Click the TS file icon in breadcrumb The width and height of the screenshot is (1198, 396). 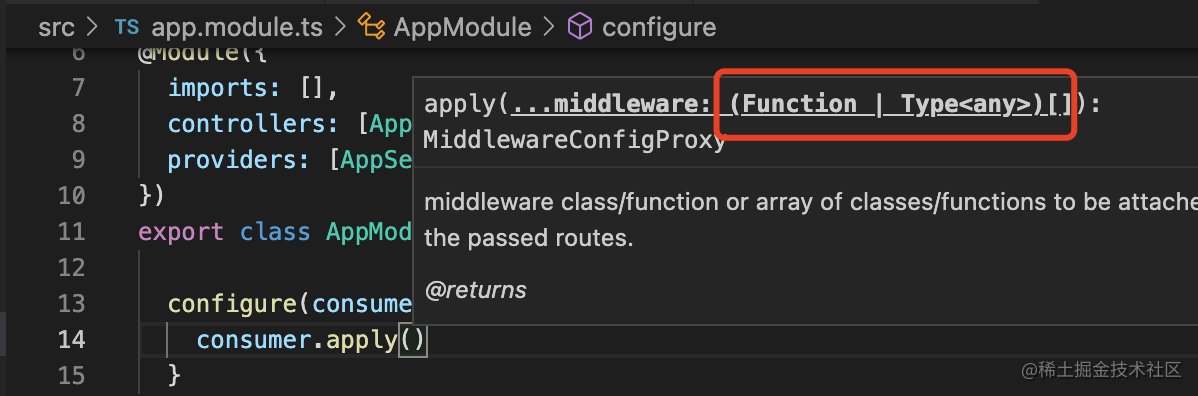click(126, 28)
